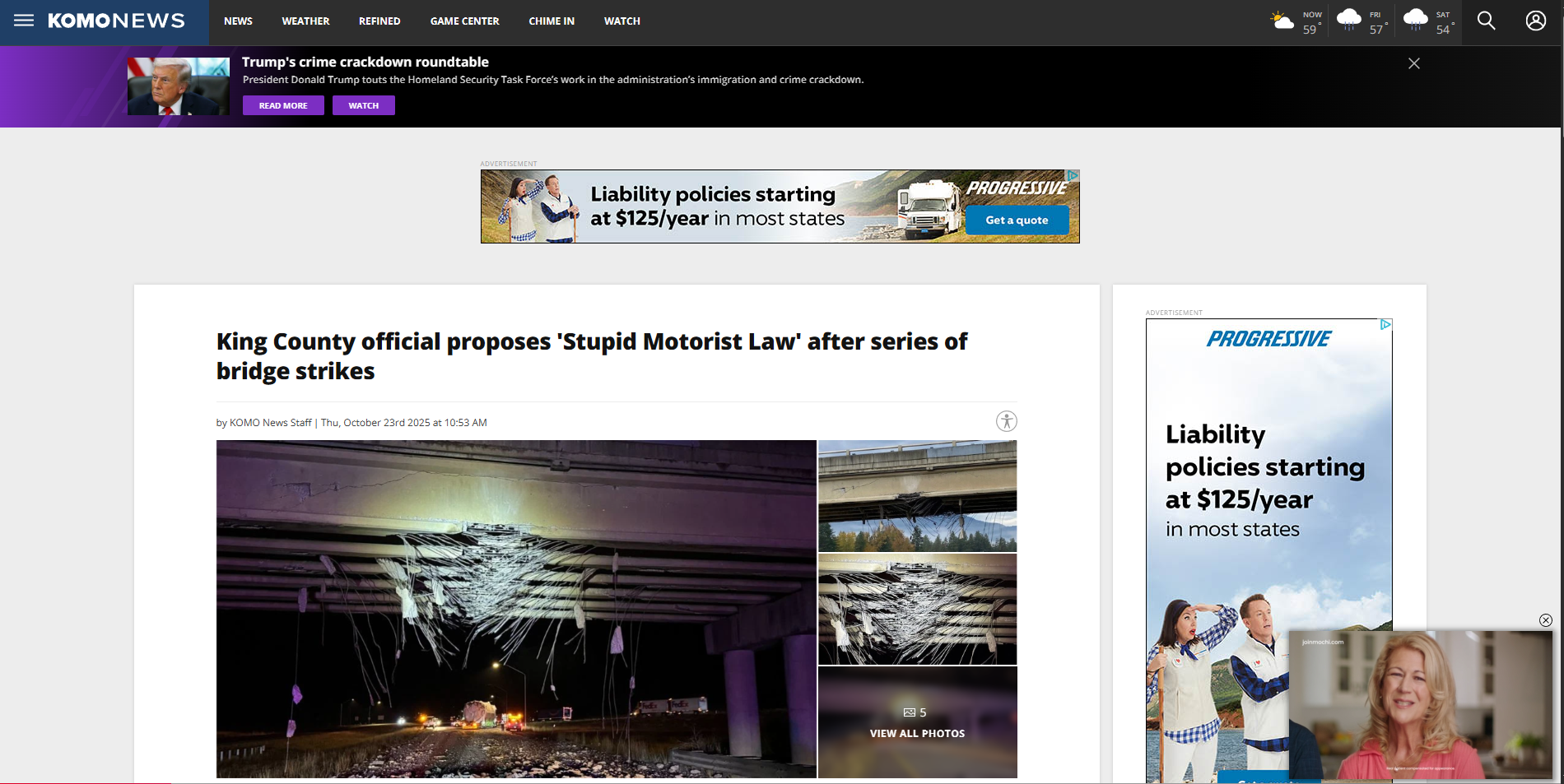This screenshot has width=1564, height=784.
Task: Click the current weather 59° icon
Action: (x=1282, y=21)
